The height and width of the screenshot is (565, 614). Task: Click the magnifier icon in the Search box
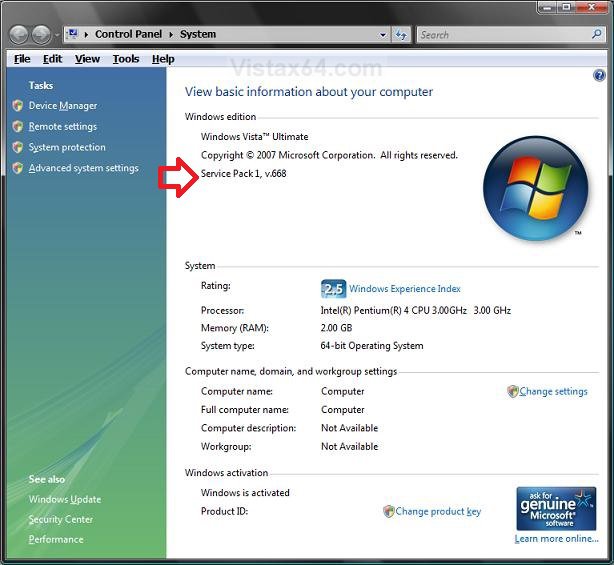coord(596,34)
